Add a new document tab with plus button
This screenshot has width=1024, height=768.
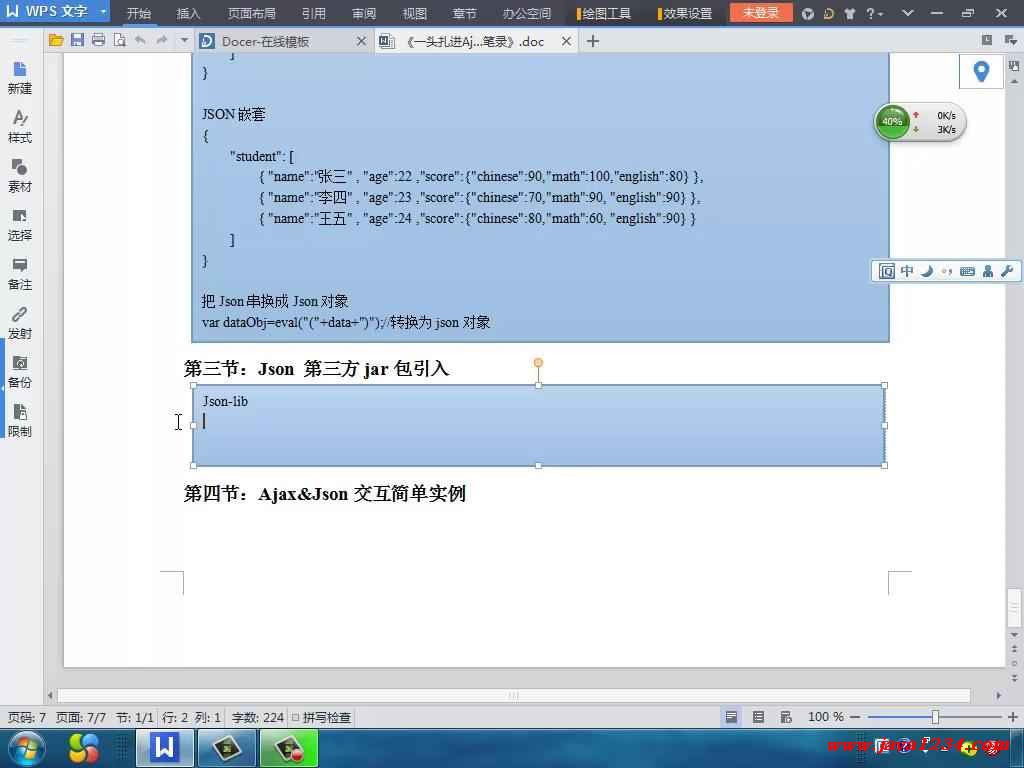[593, 41]
